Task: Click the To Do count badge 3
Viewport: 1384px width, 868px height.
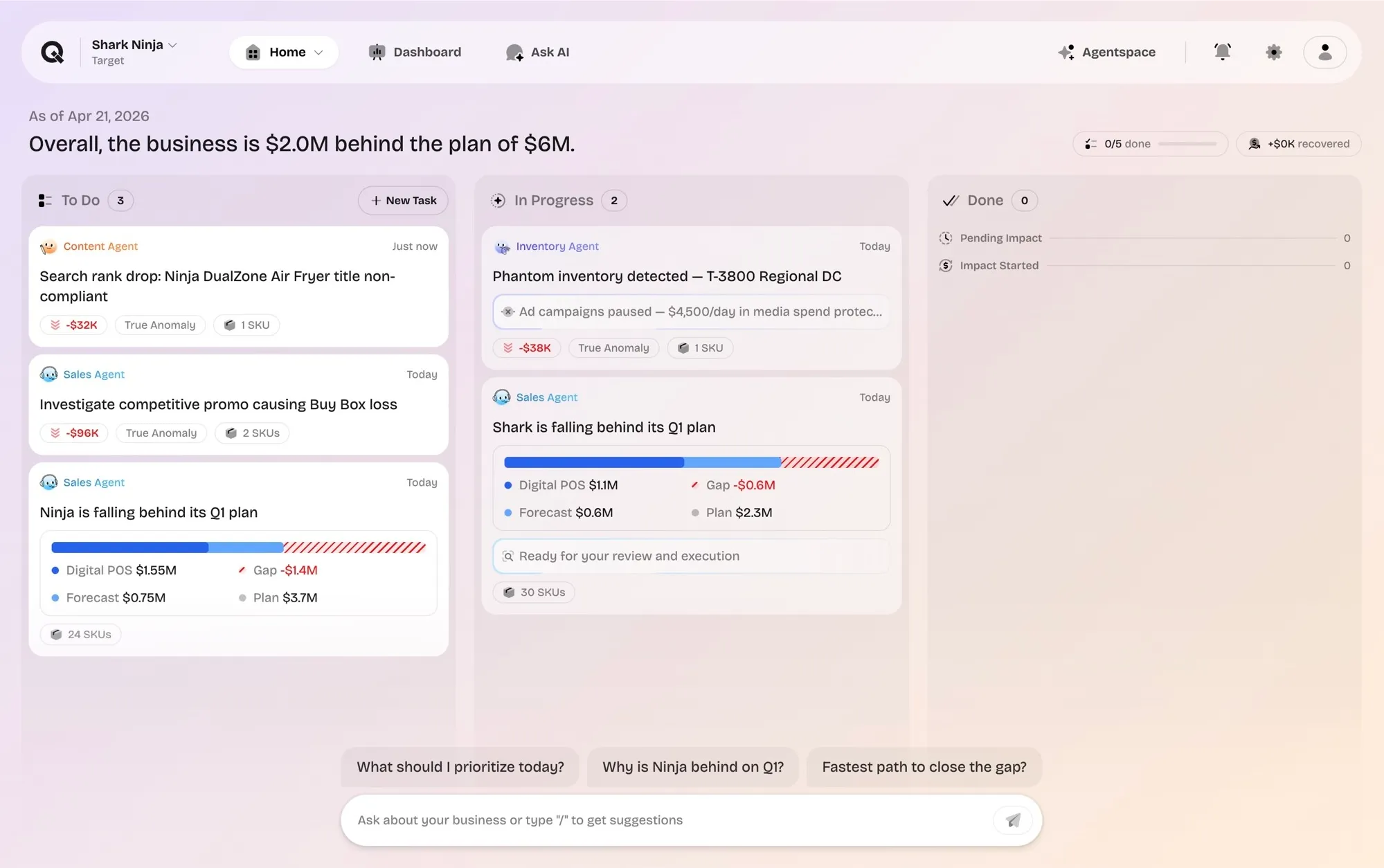Action: [x=120, y=201]
